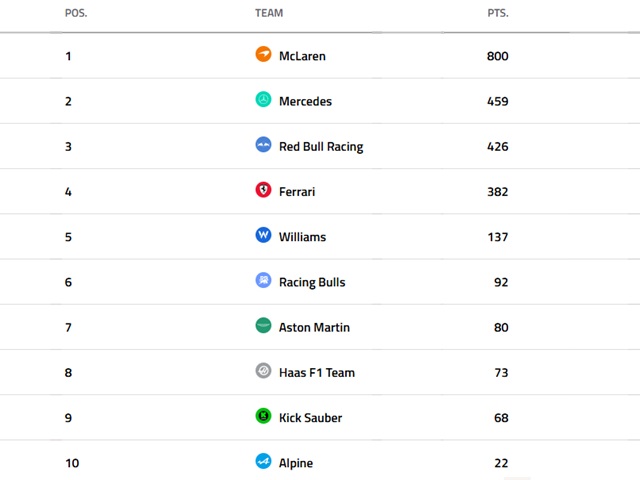This screenshot has width=640, height=480.
Task: Click McLaren's 800 points value
Action: click(x=497, y=56)
